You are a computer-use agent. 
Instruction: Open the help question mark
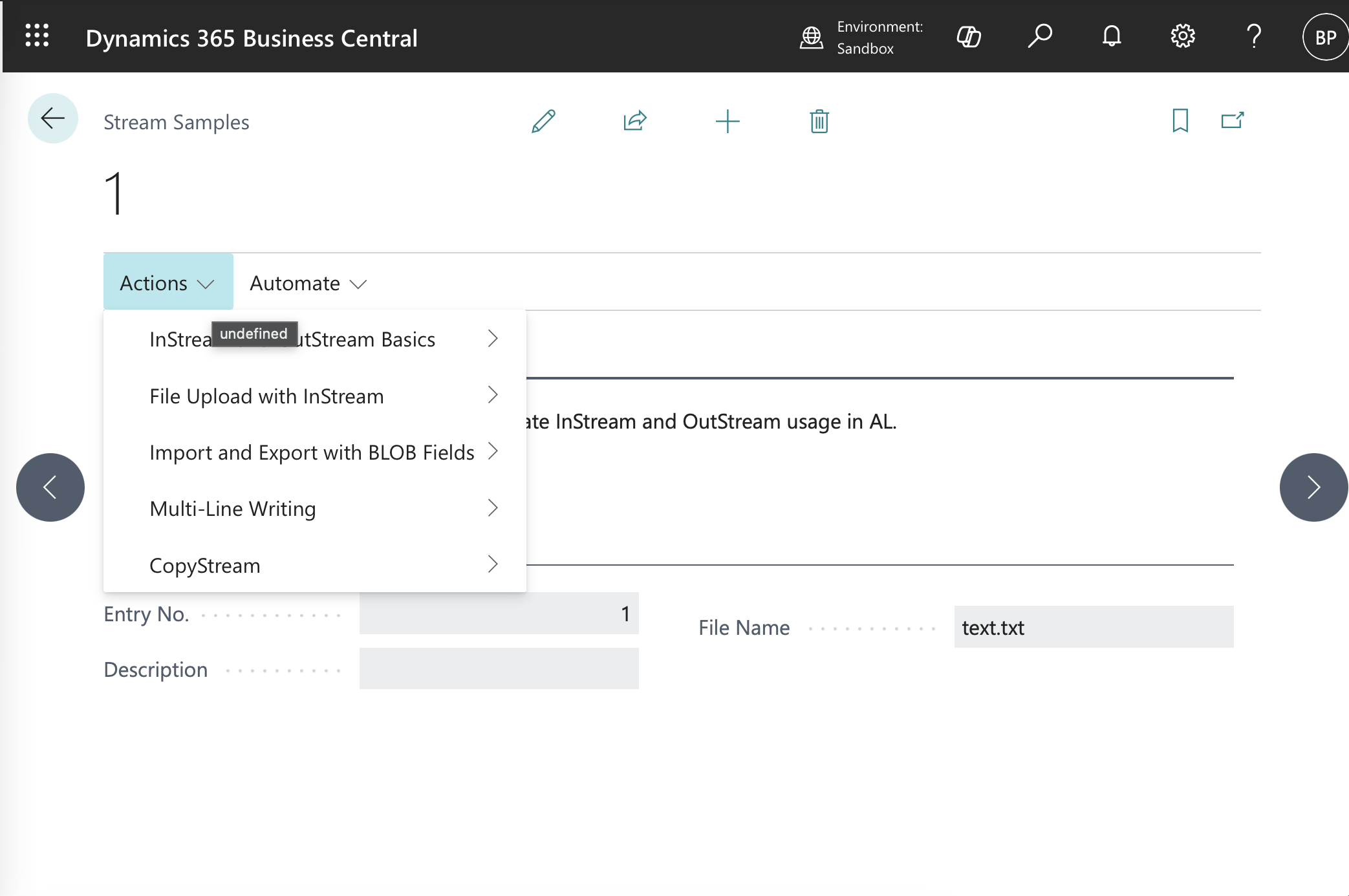point(1254,36)
